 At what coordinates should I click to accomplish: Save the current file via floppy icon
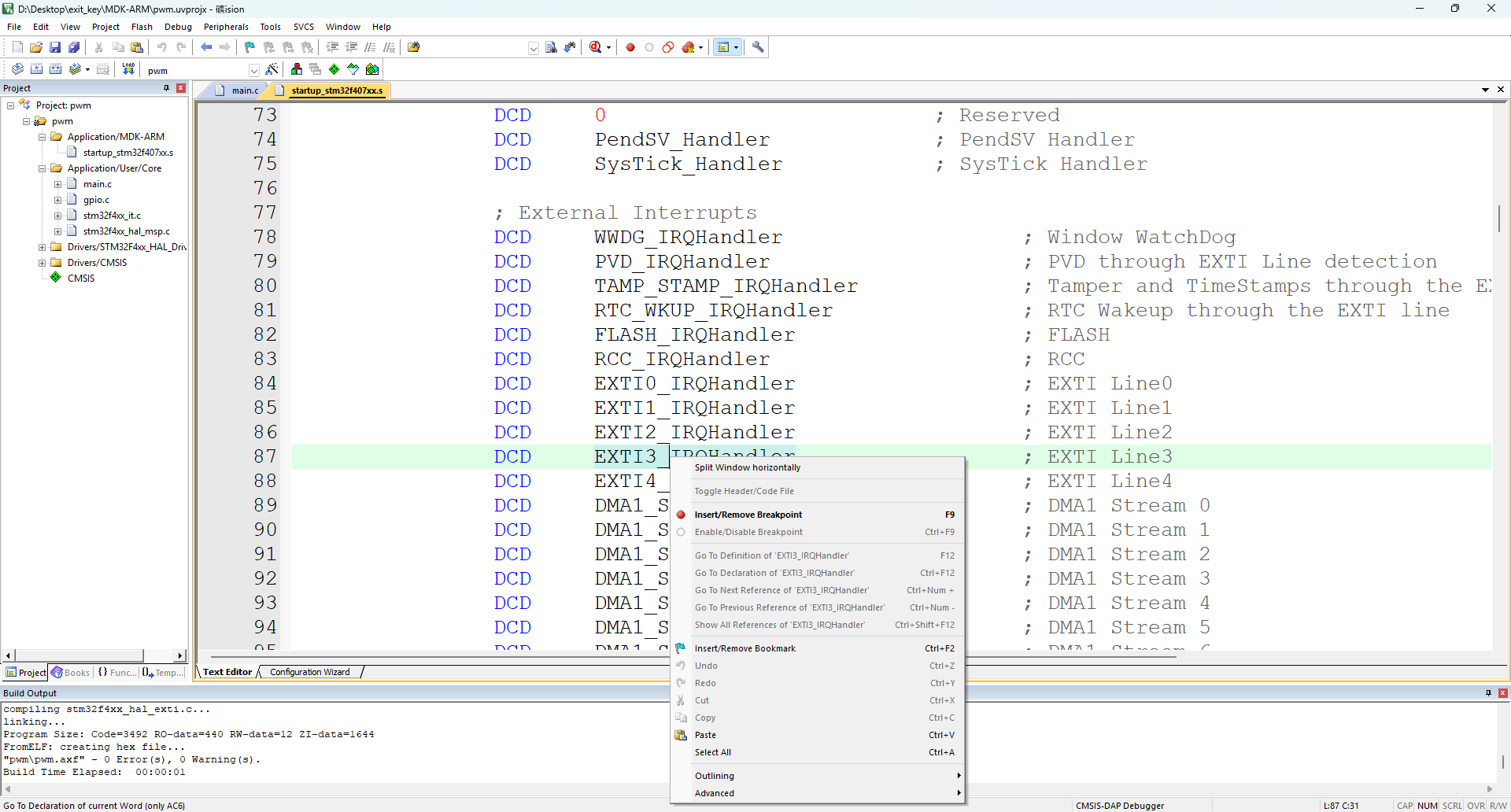click(x=55, y=47)
